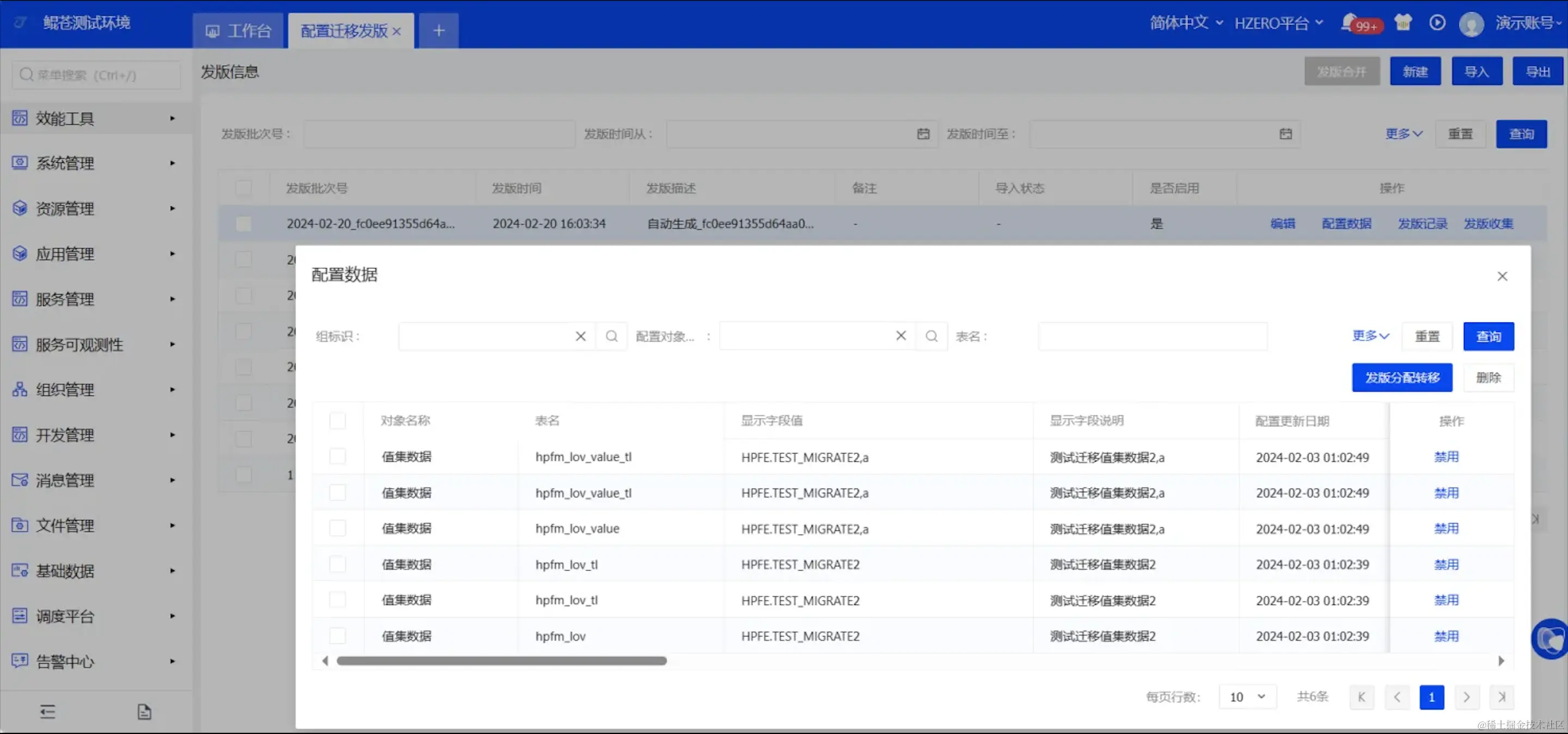Image resolution: width=1568 pixels, height=734 pixels.
Task: Click the document icon at sidebar bottom
Action: pyautogui.click(x=144, y=712)
